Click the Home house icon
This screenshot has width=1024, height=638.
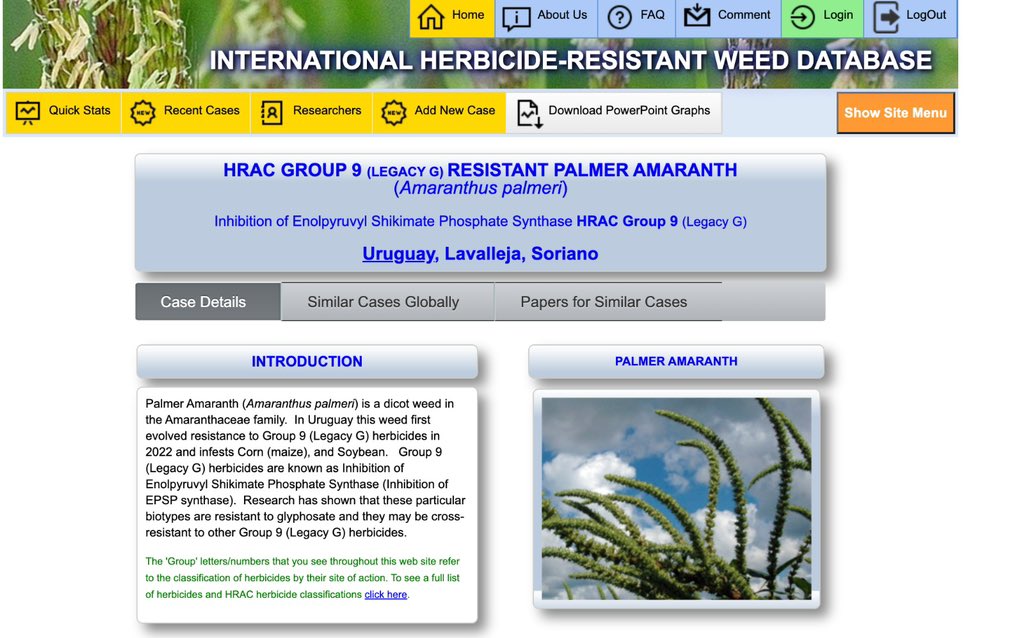click(431, 17)
